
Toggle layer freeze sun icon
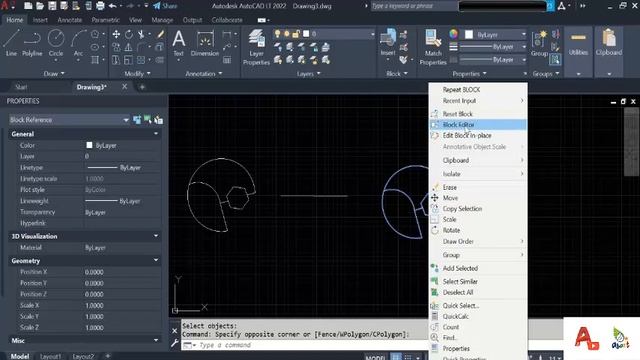tap(287, 34)
